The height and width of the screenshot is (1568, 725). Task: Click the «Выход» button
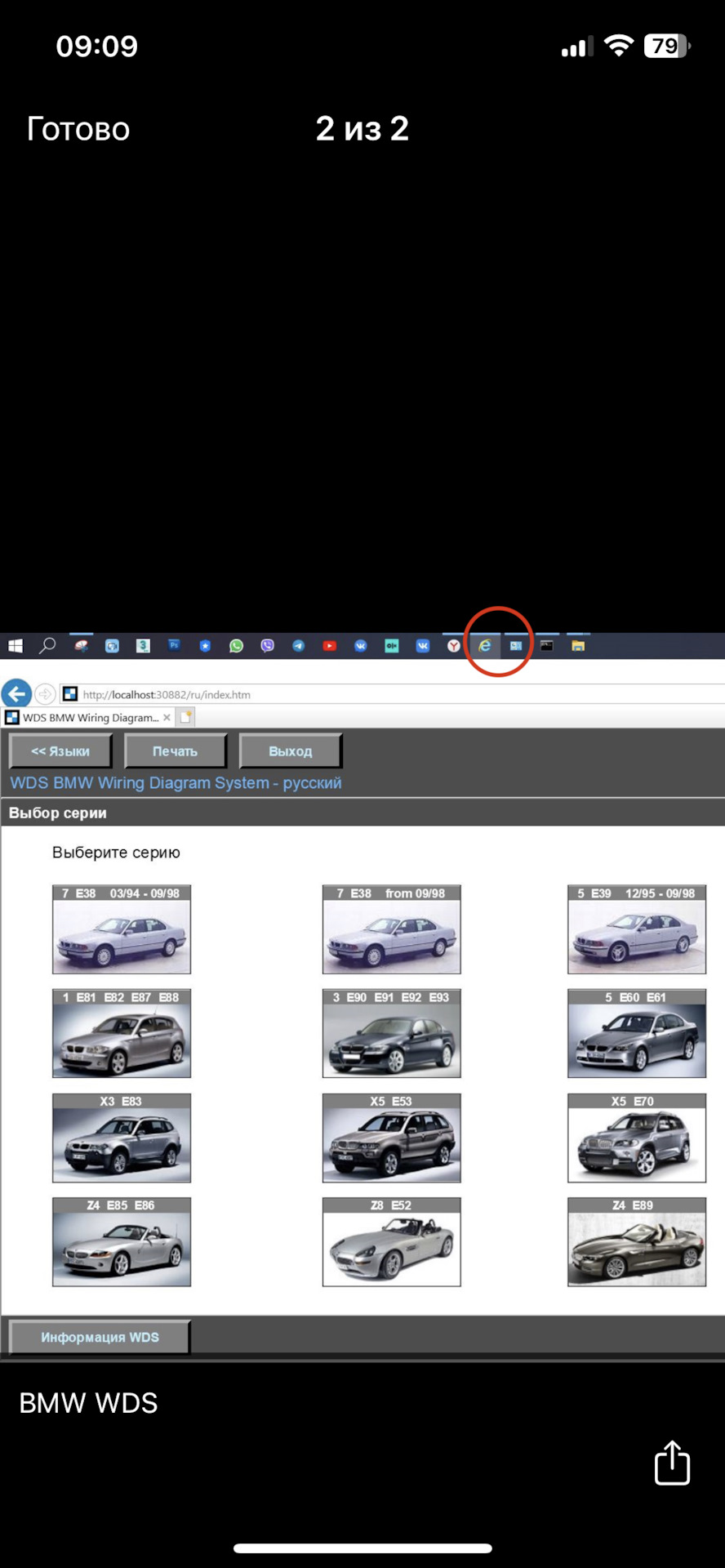click(290, 751)
